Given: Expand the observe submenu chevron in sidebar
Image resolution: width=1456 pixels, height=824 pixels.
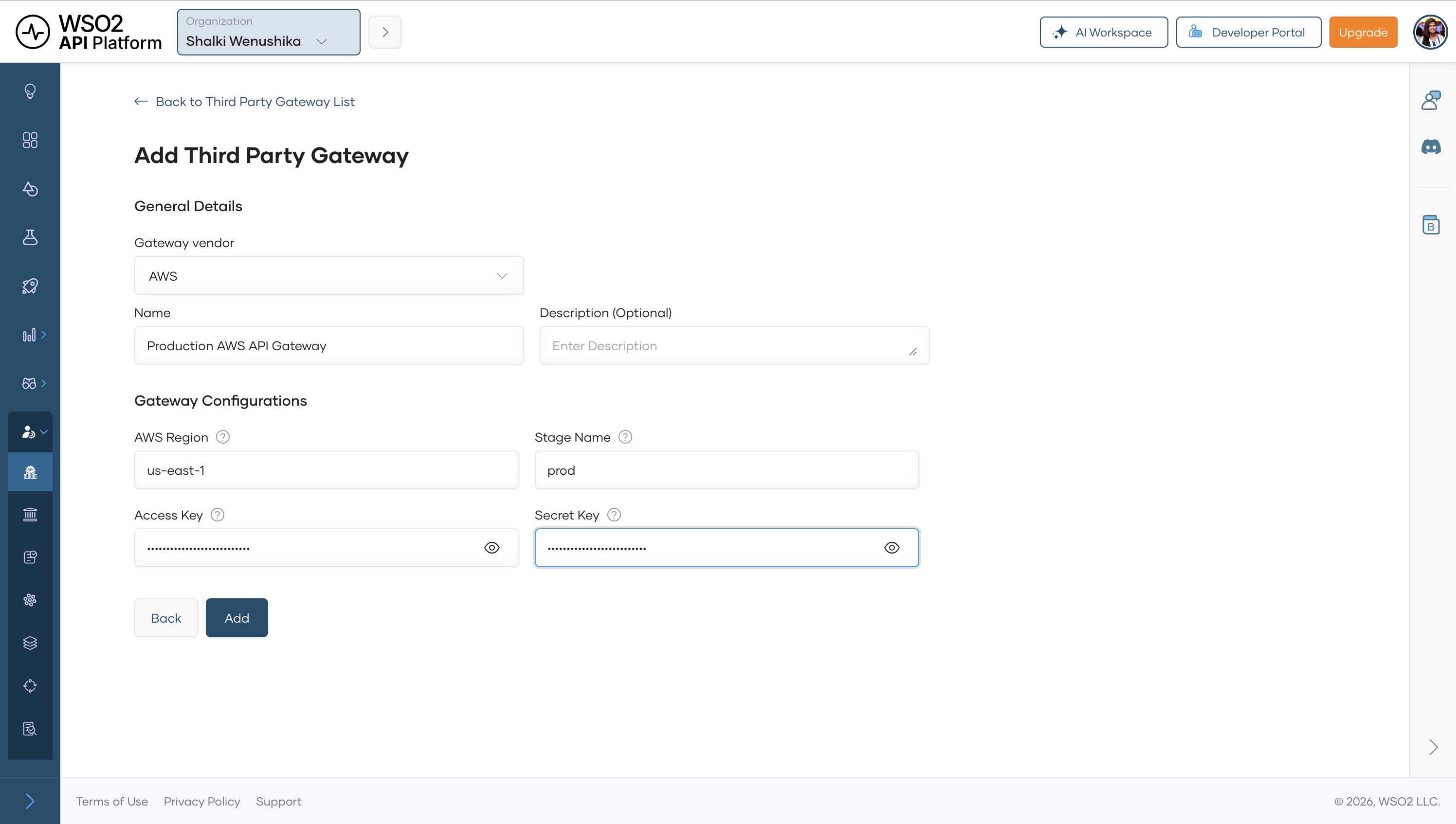Looking at the screenshot, I should tap(44, 383).
